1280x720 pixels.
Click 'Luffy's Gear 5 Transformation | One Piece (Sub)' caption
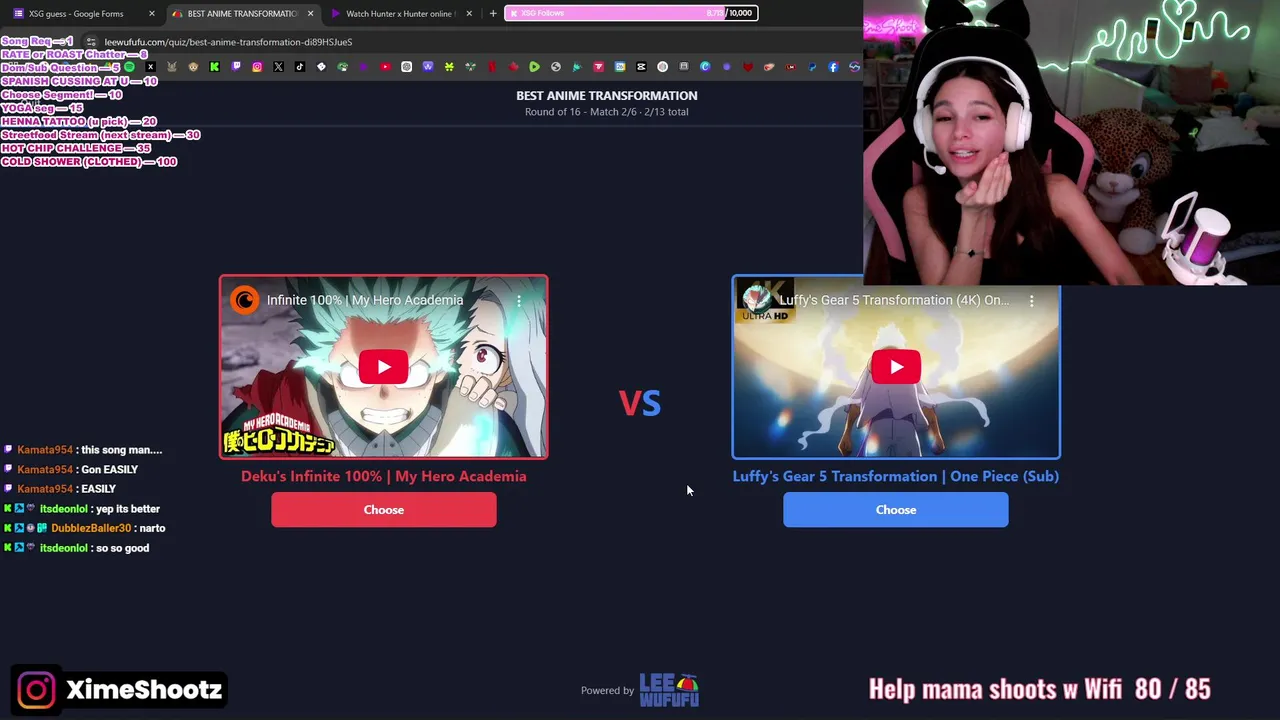coord(896,476)
